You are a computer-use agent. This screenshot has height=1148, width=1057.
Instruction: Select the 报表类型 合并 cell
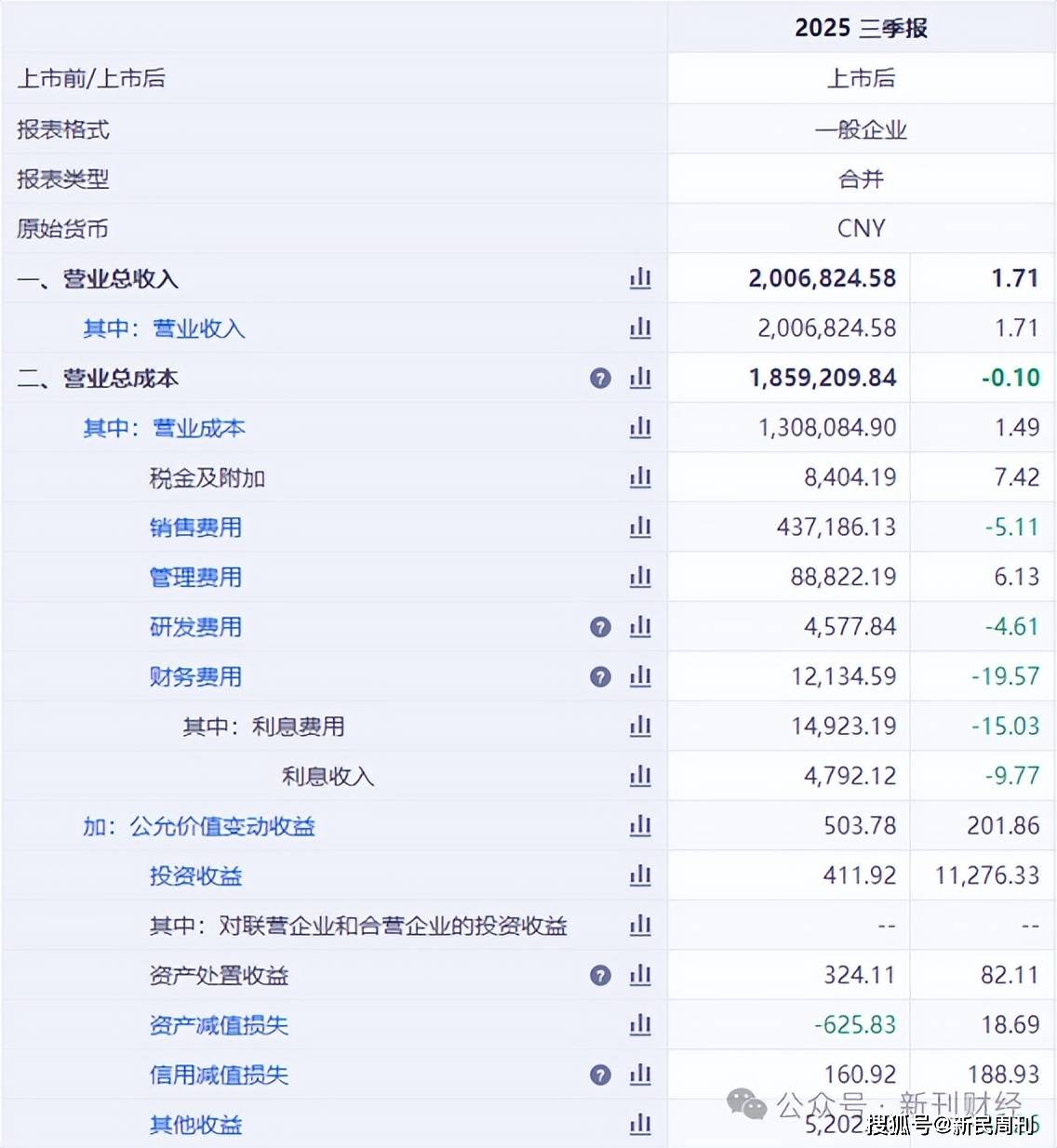861,179
